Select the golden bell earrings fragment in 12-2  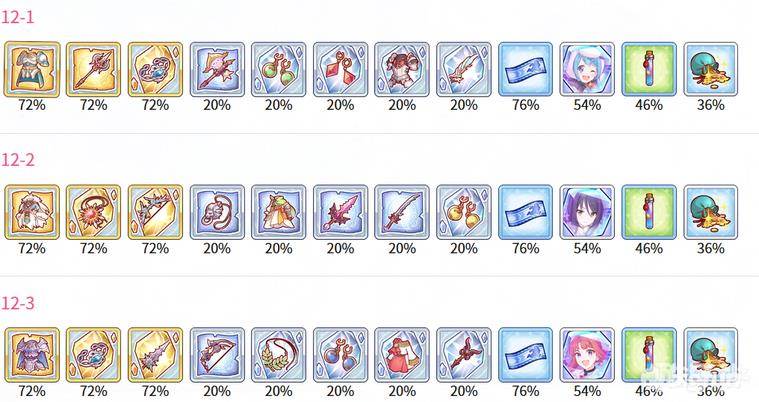(x=464, y=212)
